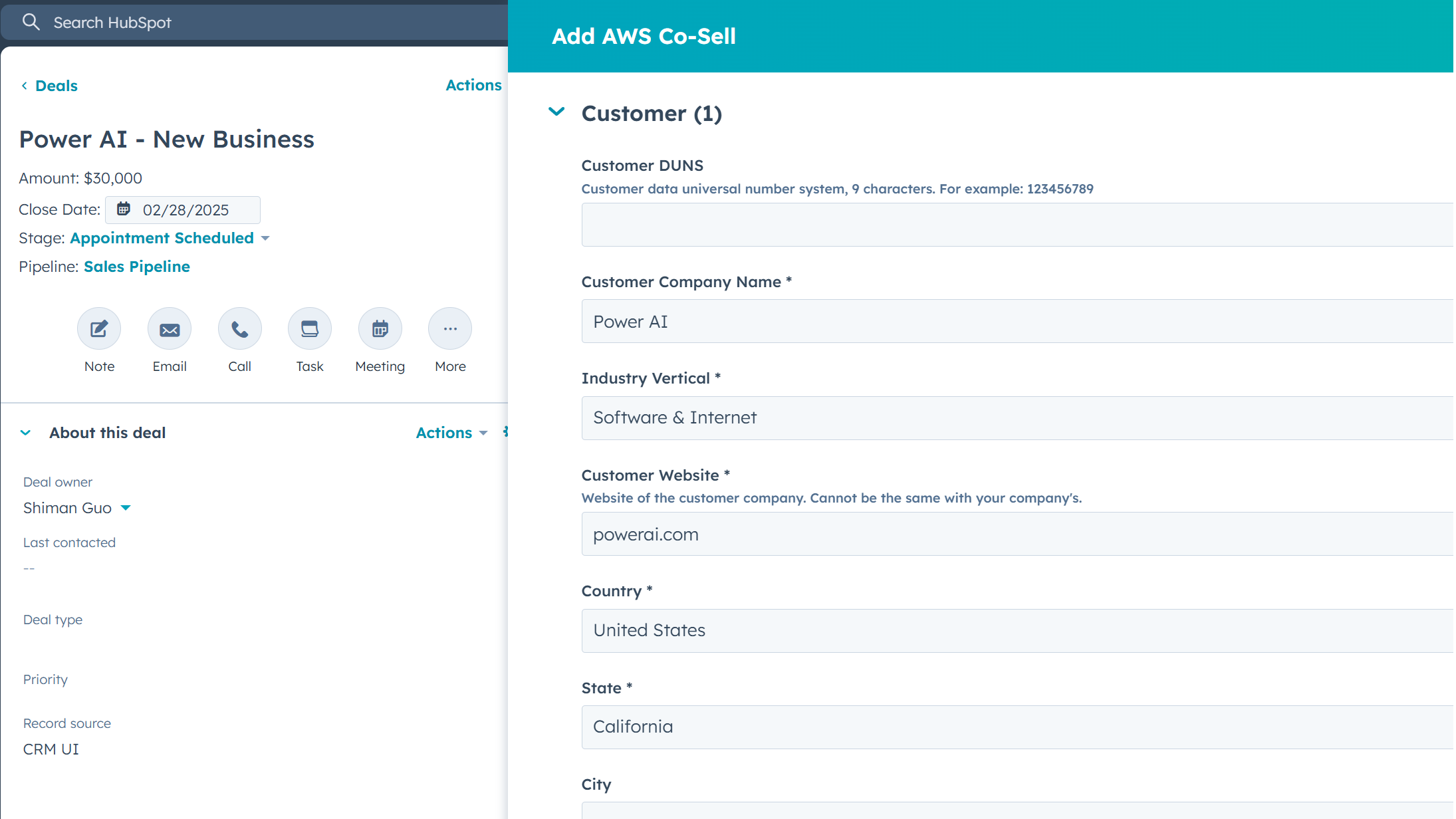This screenshot has width=1456, height=819.
Task: Open the calendar icon beside Close Date
Action: tap(124, 209)
